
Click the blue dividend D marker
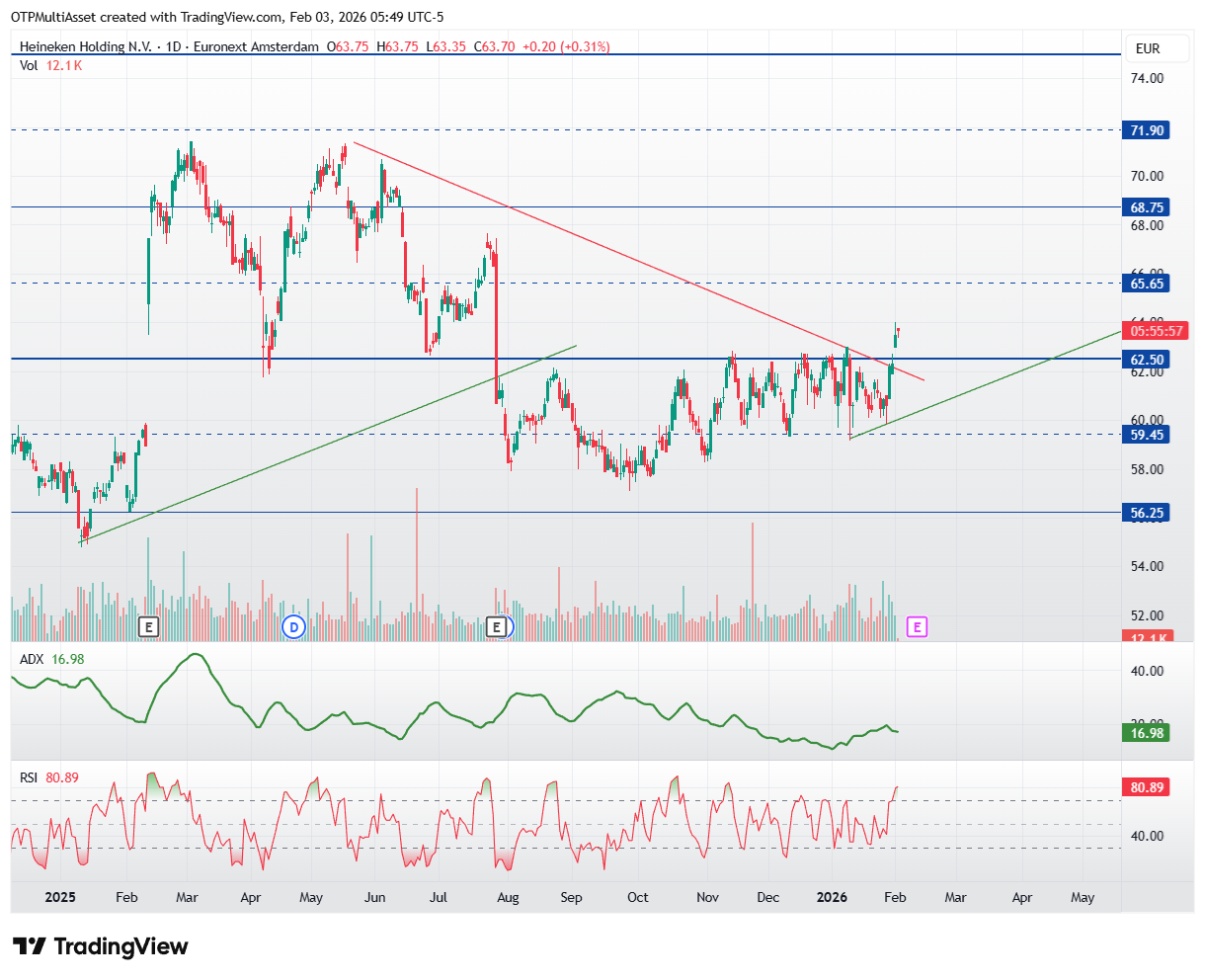pyautogui.click(x=292, y=626)
